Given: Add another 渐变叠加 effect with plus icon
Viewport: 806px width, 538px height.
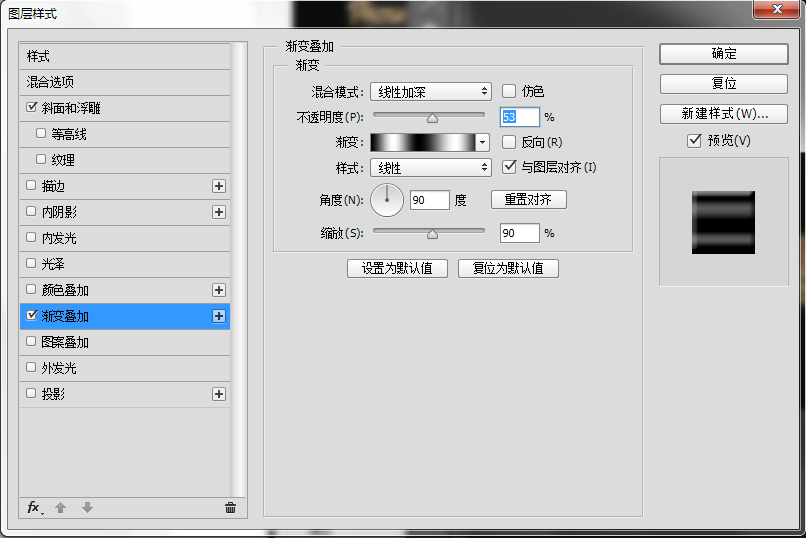Looking at the screenshot, I should (x=219, y=316).
